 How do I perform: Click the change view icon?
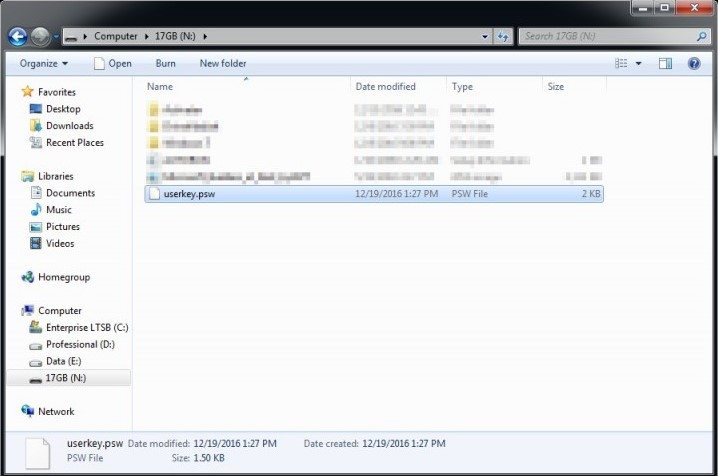(x=621, y=63)
